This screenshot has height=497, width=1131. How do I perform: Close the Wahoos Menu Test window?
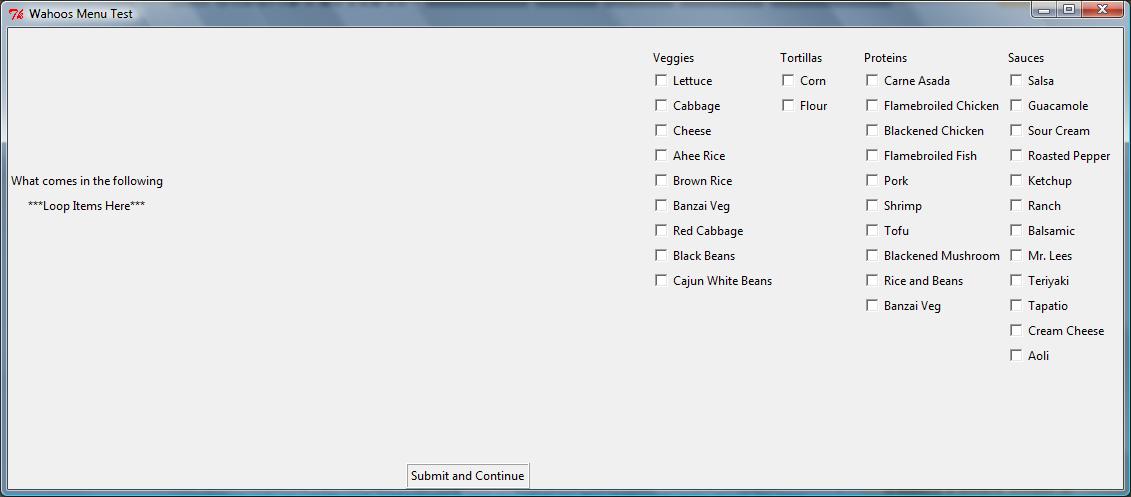coord(1101,9)
